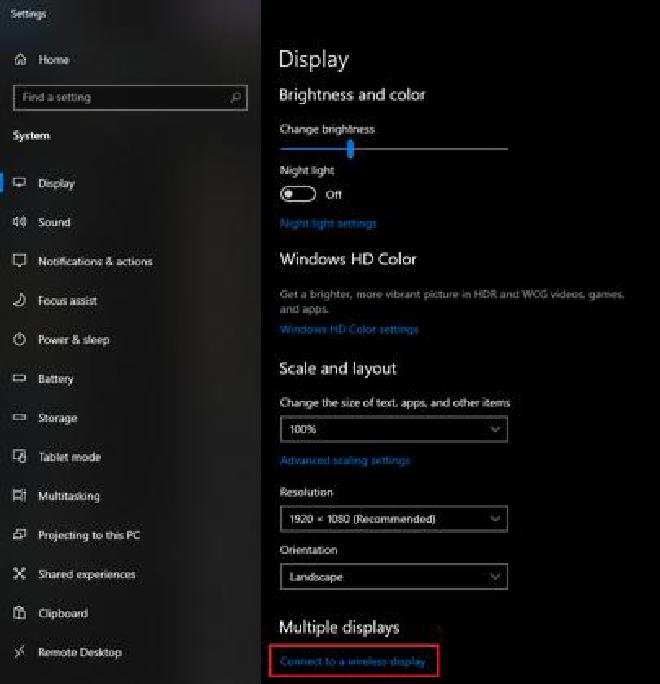The height and width of the screenshot is (684, 660).
Task: Click the brightness slider handle
Action: (350, 149)
